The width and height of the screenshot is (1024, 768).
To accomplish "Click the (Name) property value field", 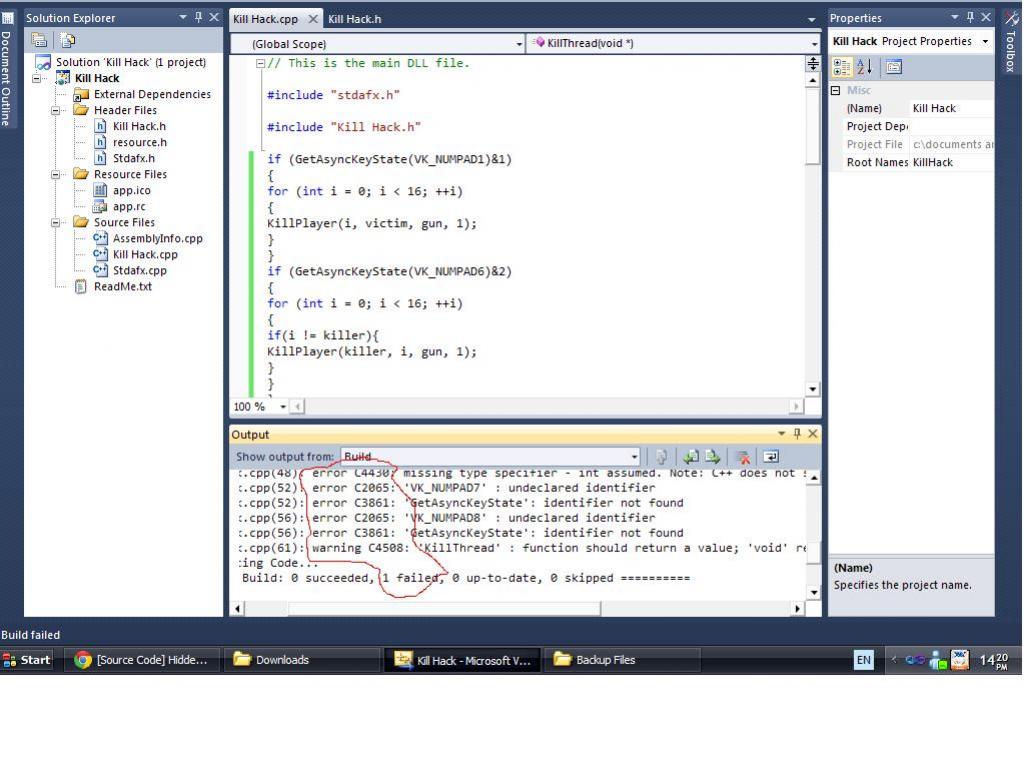I will click(x=952, y=108).
